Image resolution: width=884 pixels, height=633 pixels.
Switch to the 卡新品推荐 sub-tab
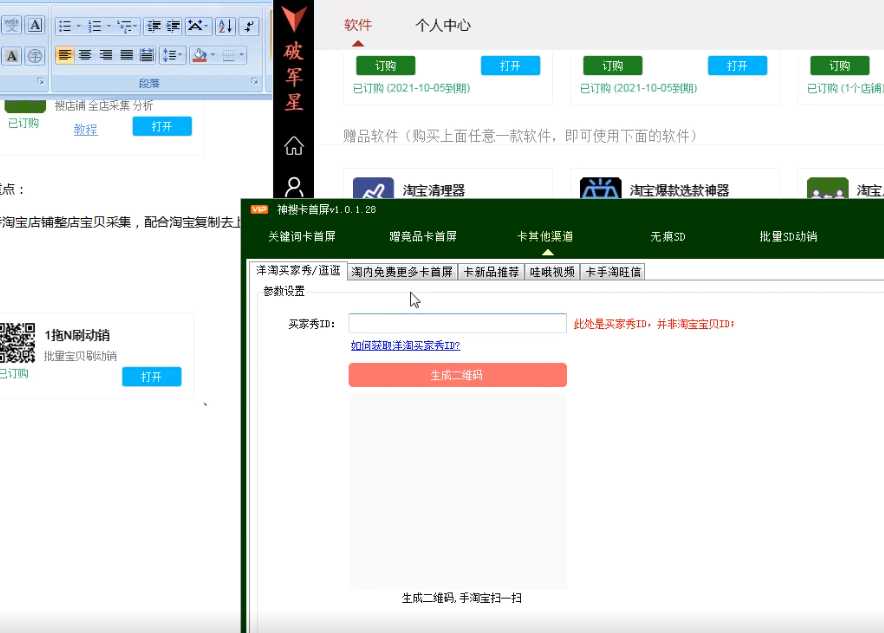pyautogui.click(x=491, y=272)
